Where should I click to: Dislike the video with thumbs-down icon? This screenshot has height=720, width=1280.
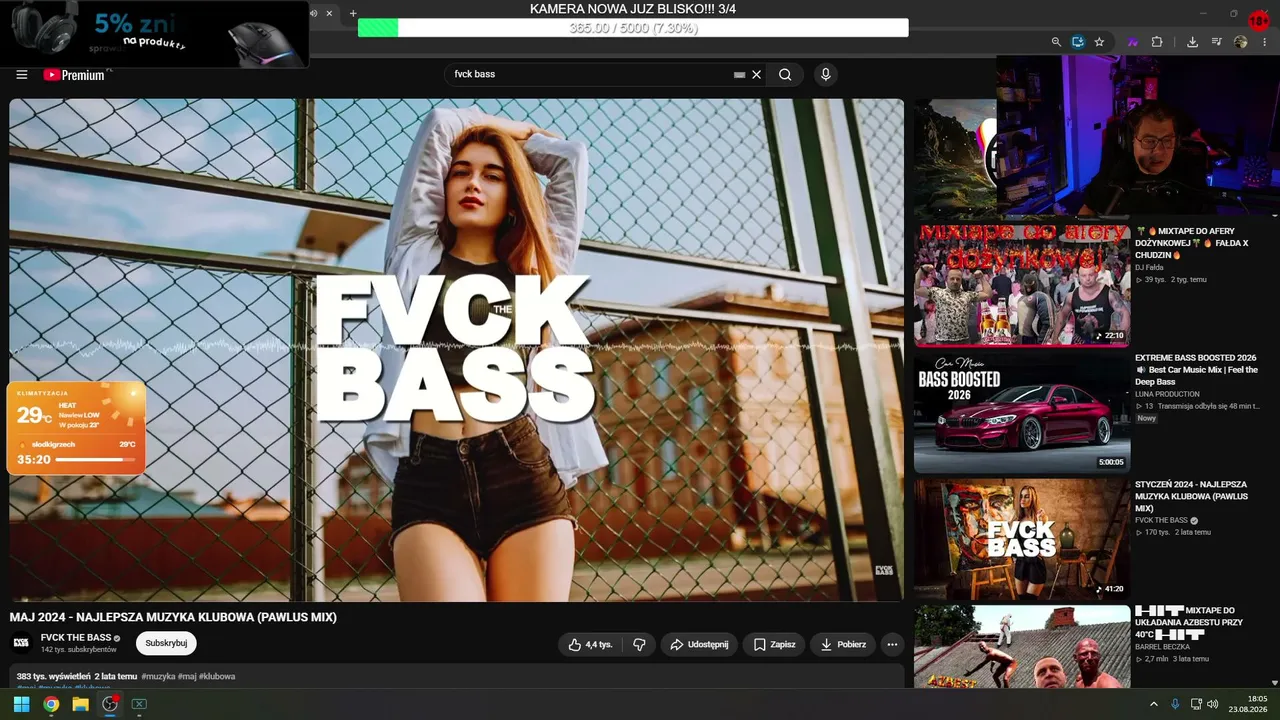click(x=639, y=645)
